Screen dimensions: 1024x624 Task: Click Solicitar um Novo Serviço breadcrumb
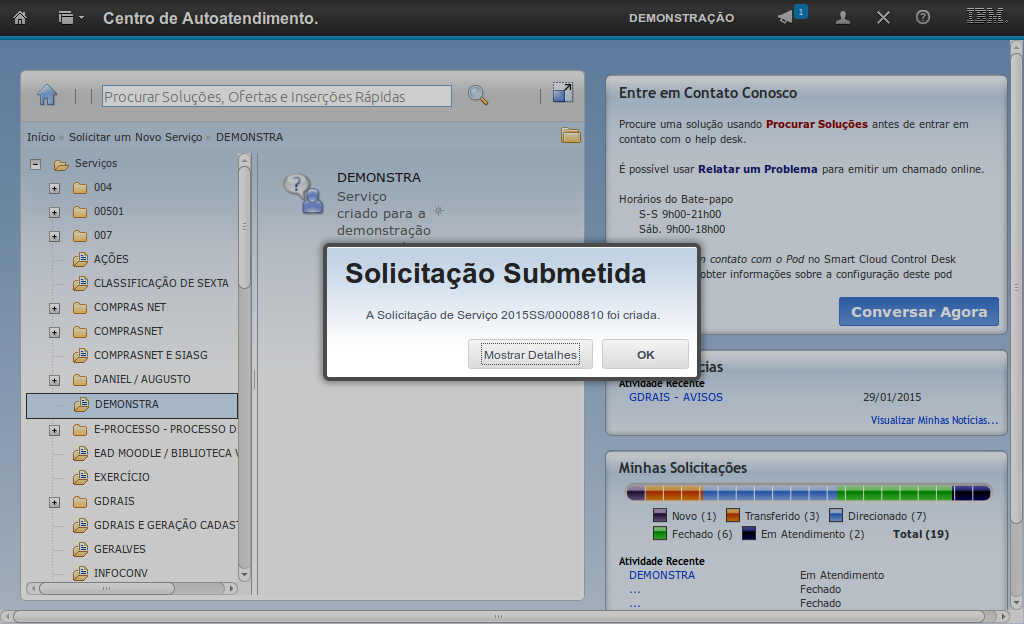pyautogui.click(x=135, y=137)
